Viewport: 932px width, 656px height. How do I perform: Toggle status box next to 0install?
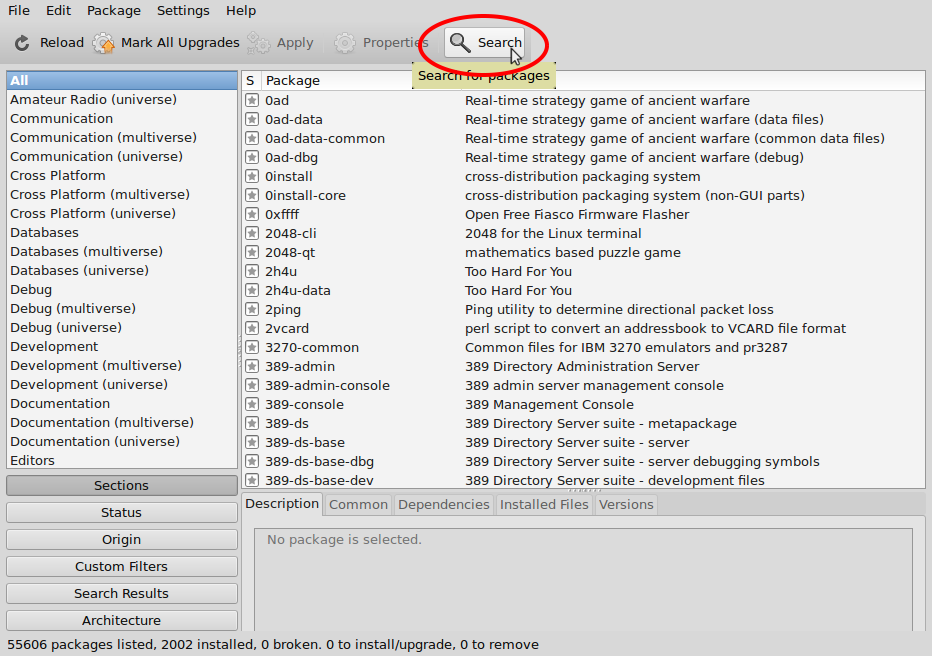click(x=252, y=176)
